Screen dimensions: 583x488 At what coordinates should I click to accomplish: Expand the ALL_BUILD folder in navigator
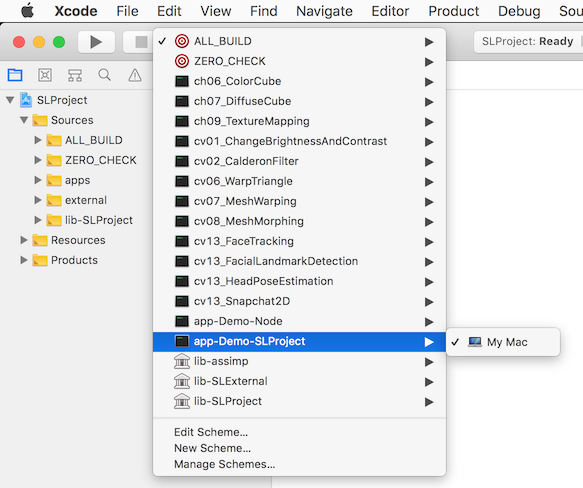point(38,140)
